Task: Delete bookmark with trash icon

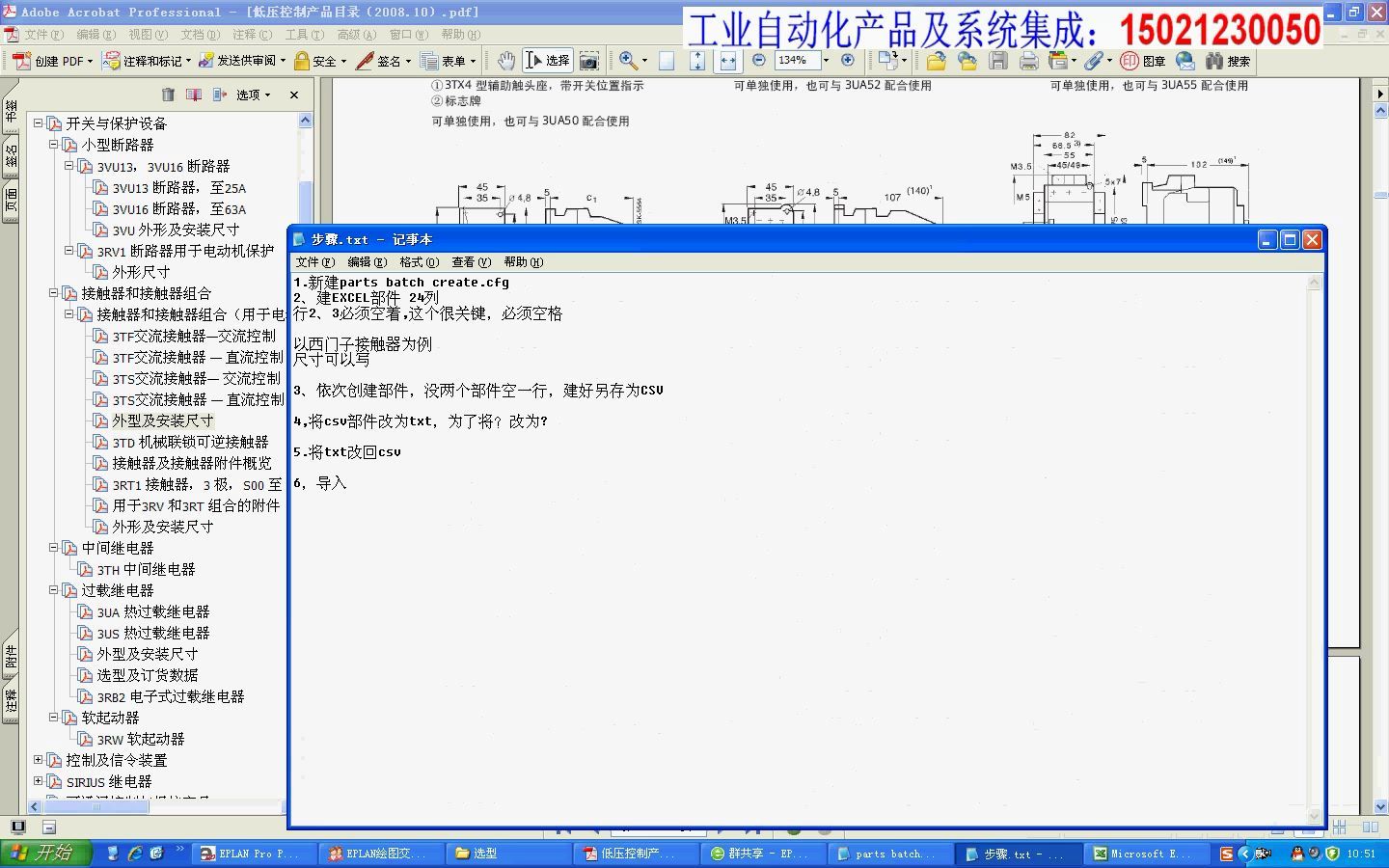Action: click(x=168, y=95)
